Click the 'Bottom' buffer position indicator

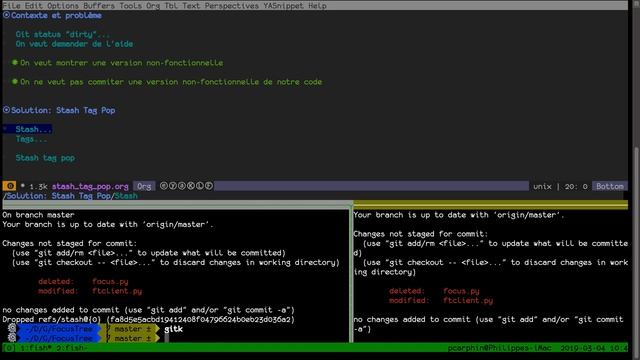point(610,186)
